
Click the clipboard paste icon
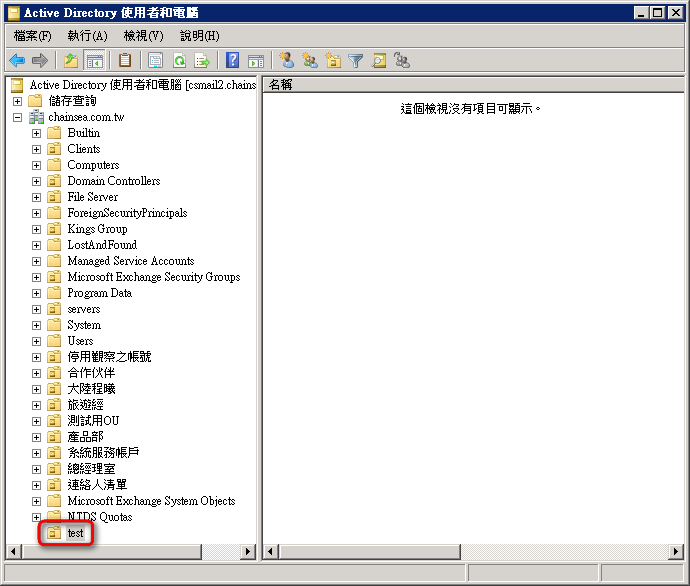(x=125, y=60)
